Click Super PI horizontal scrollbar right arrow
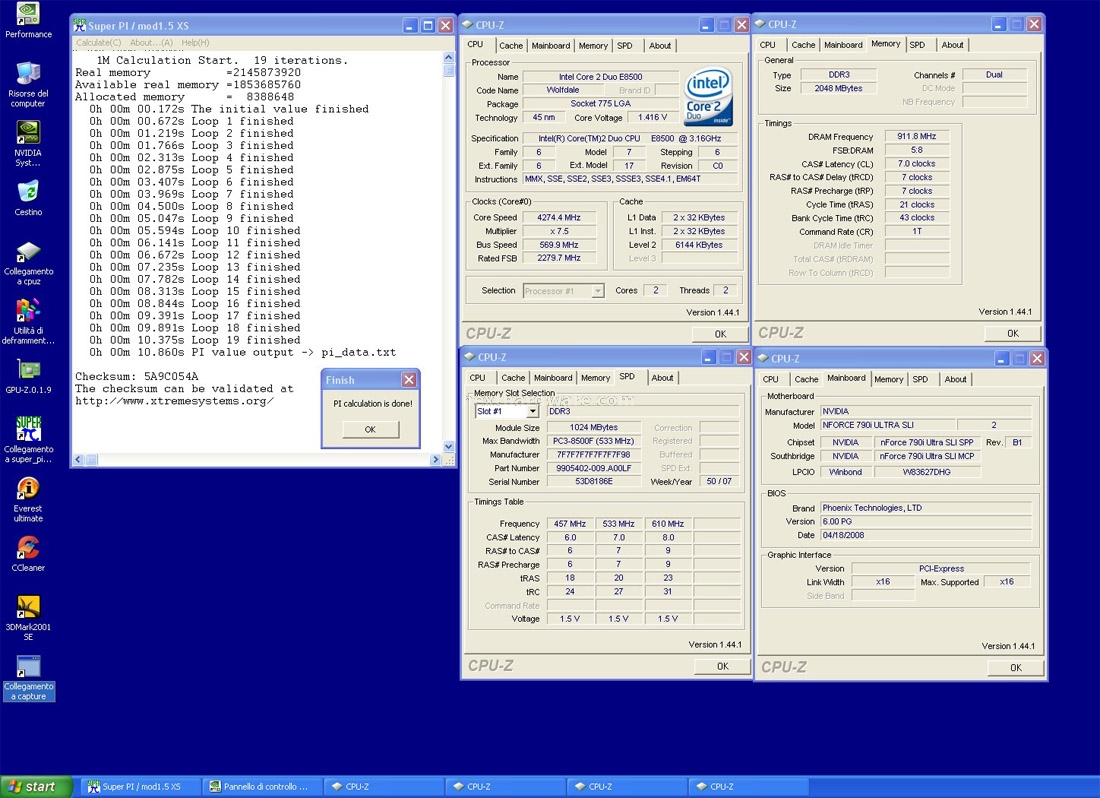This screenshot has width=1100, height=798. point(436,460)
